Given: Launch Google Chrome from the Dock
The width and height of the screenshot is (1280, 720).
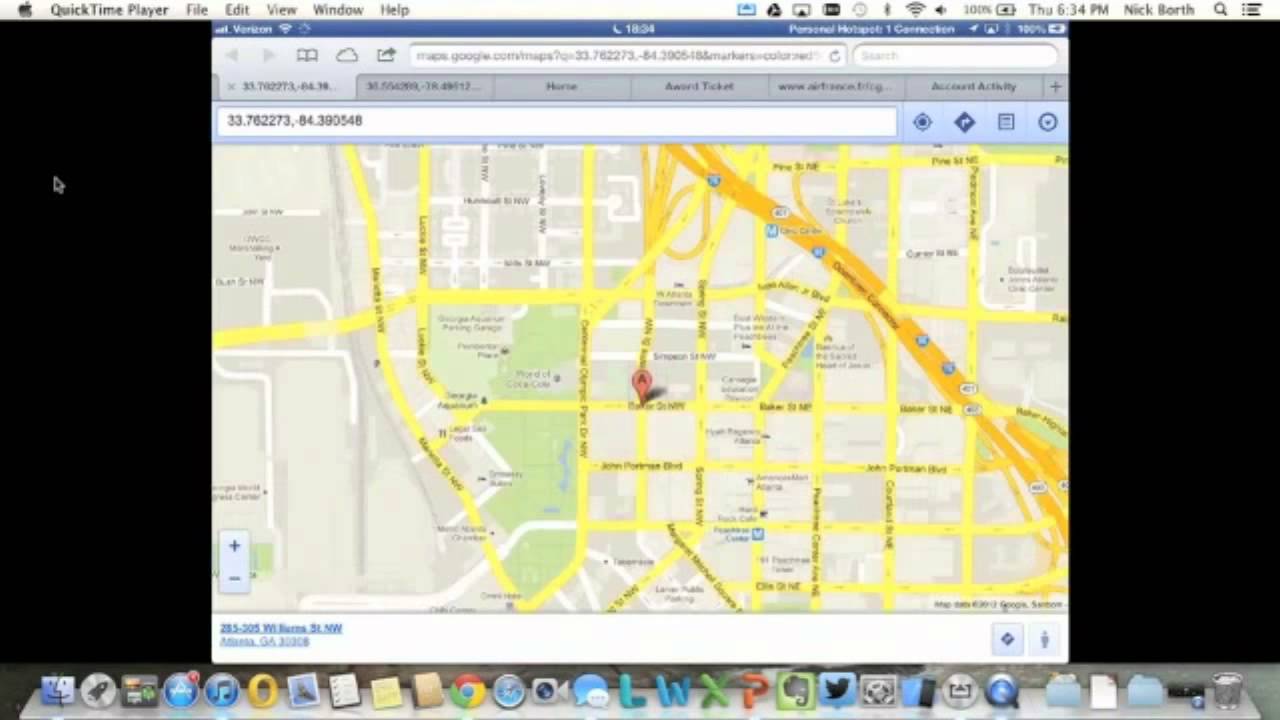Looking at the screenshot, I should click(468, 691).
